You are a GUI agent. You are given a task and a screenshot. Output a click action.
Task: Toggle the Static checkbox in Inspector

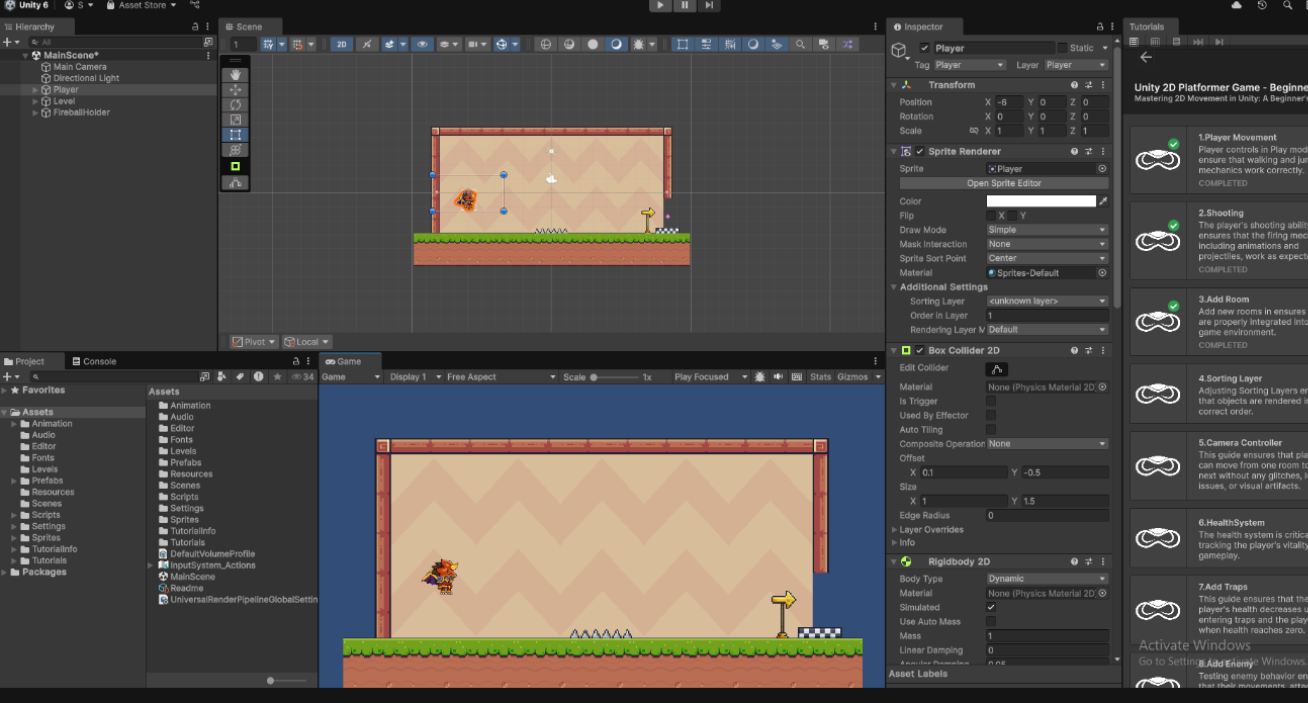point(1063,48)
